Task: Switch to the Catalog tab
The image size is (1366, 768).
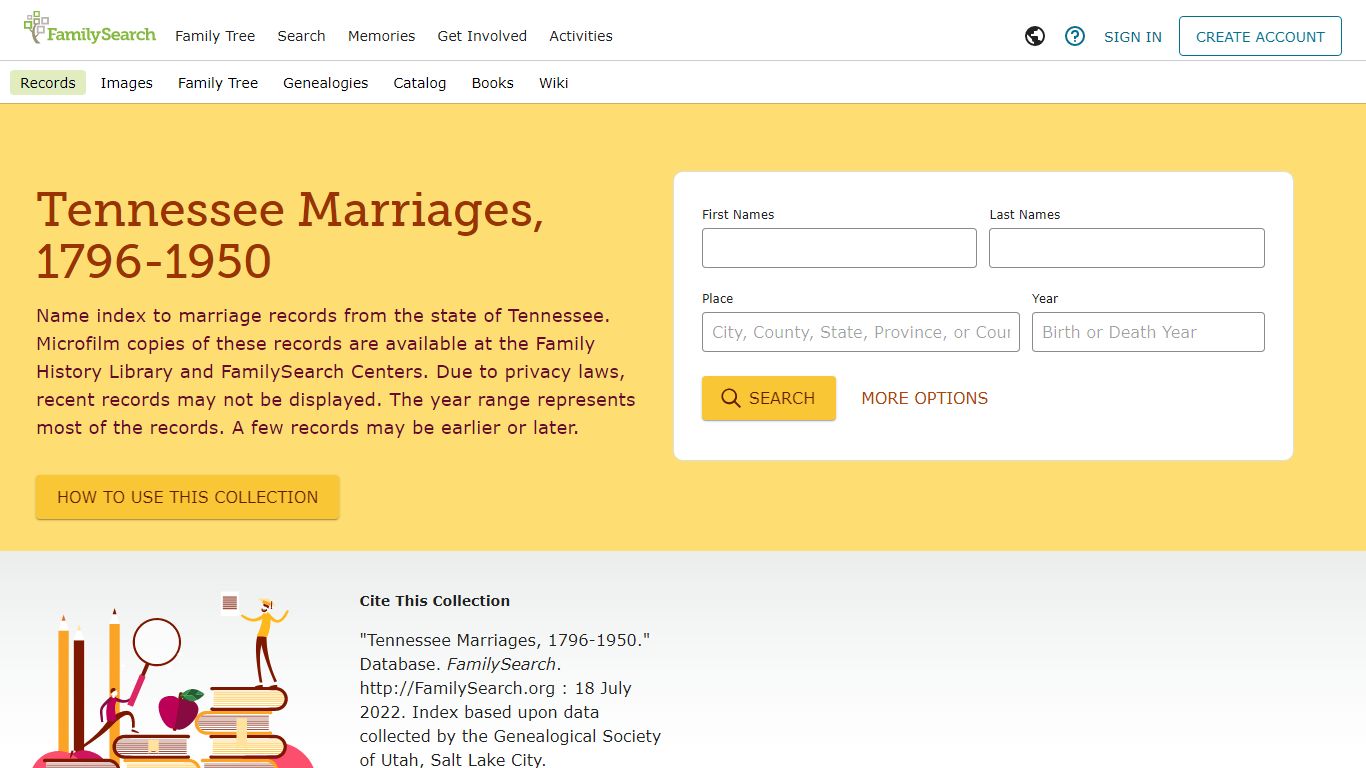Action: [x=419, y=83]
